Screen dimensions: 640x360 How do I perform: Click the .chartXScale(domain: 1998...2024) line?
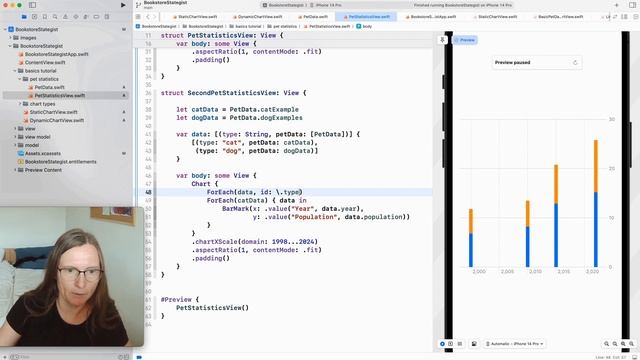[255, 242]
